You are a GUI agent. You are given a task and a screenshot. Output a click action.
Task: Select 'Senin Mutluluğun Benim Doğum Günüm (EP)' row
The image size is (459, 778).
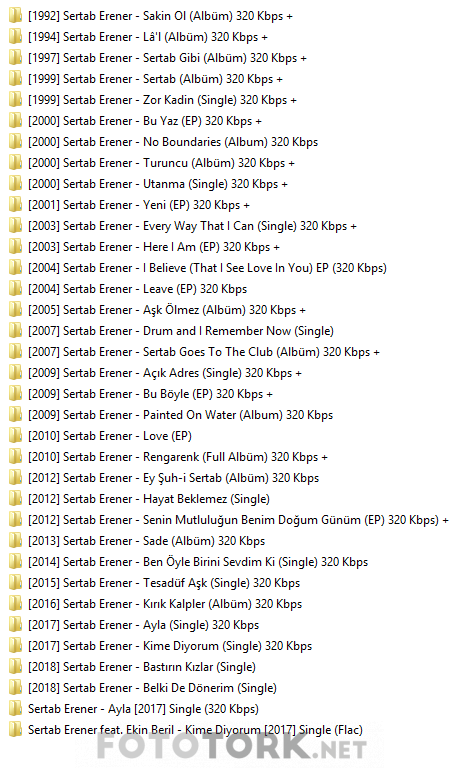tap(238, 520)
